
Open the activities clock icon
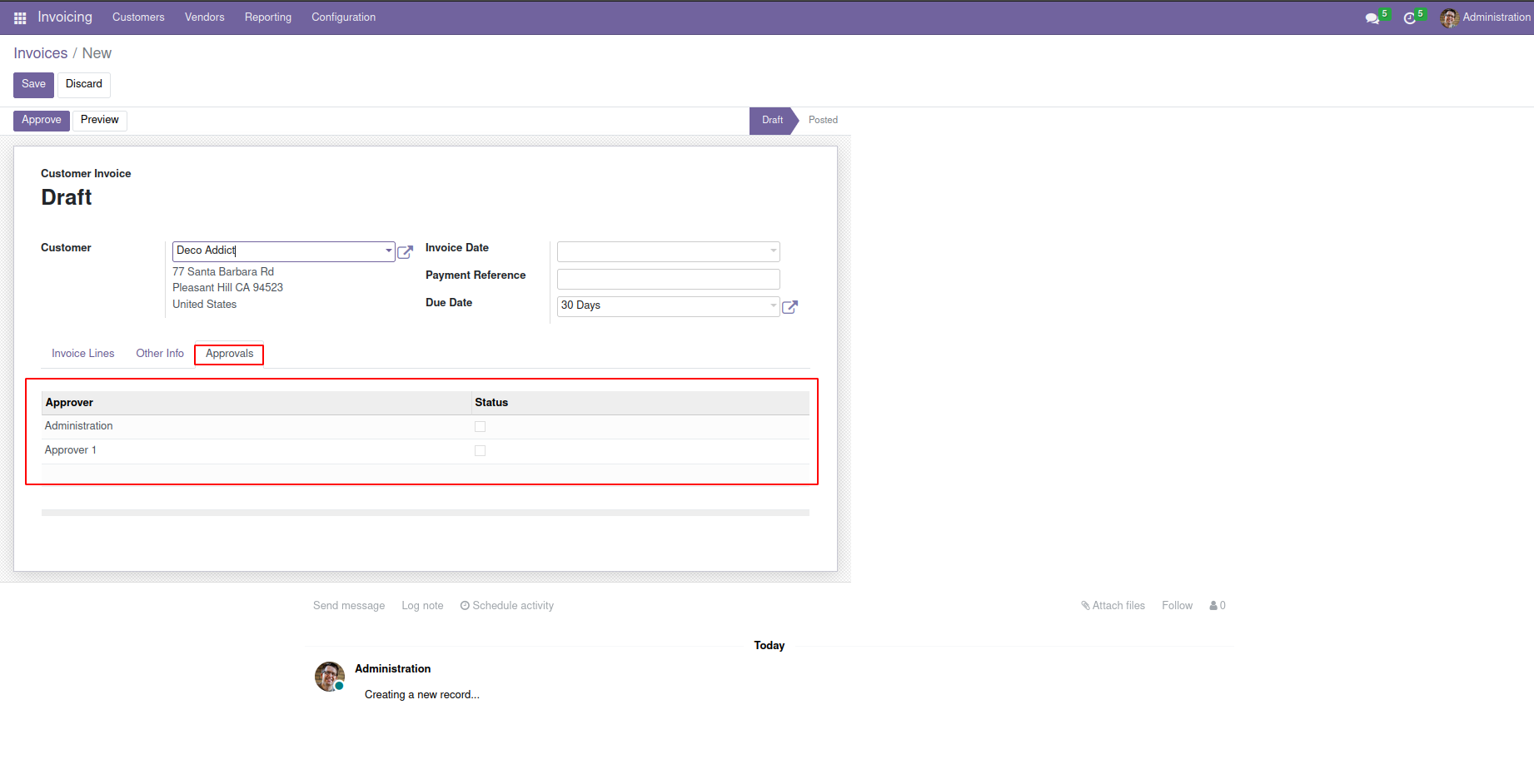point(1410,17)
